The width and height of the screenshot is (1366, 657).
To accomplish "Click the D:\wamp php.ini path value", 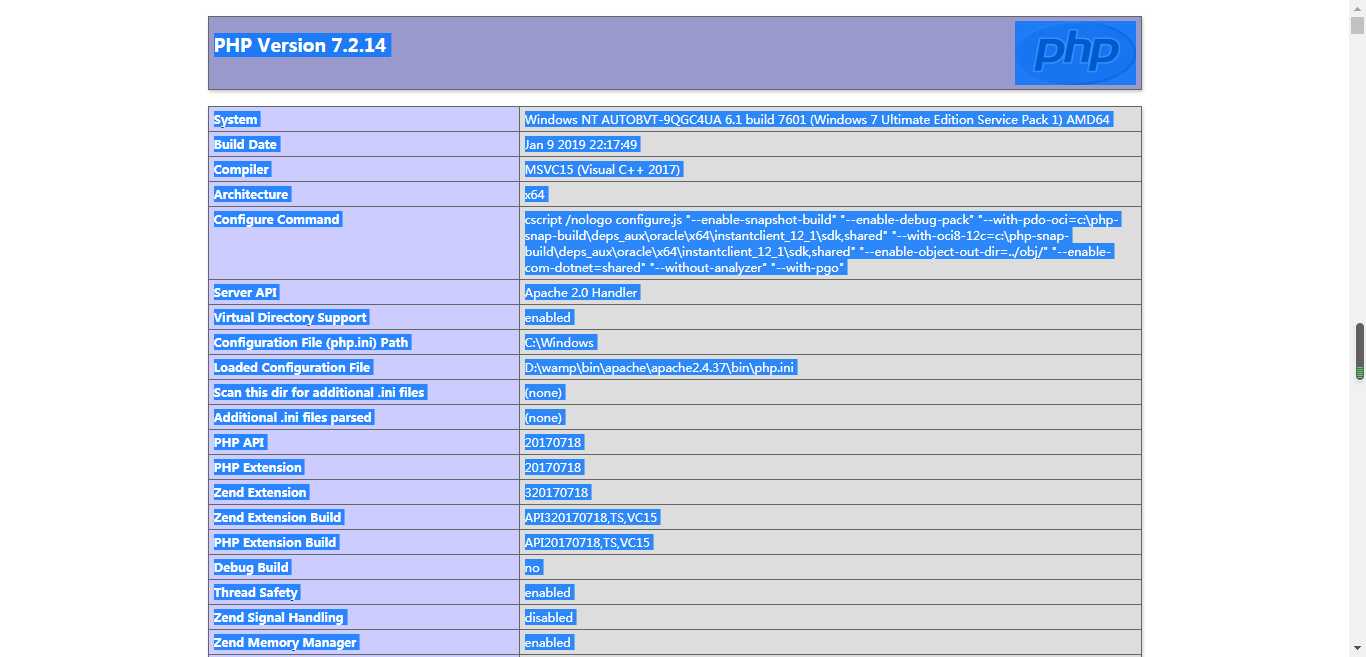I will (x=660, y=367).
